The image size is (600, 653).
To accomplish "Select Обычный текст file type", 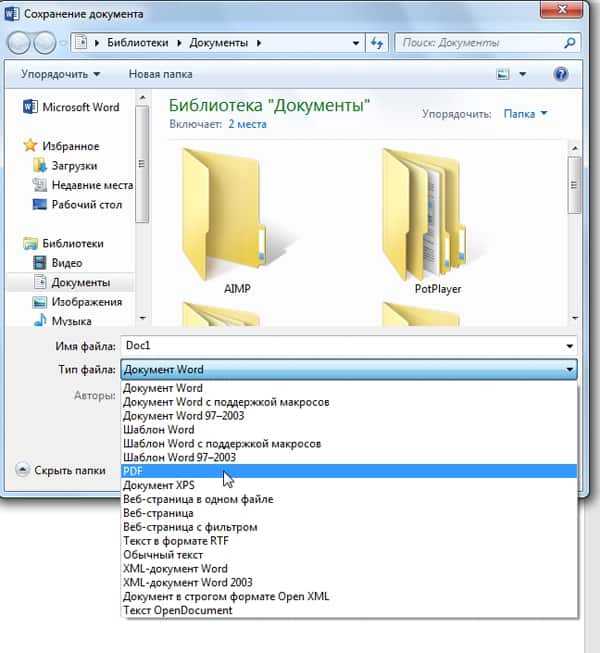I will tap(349, 555).
